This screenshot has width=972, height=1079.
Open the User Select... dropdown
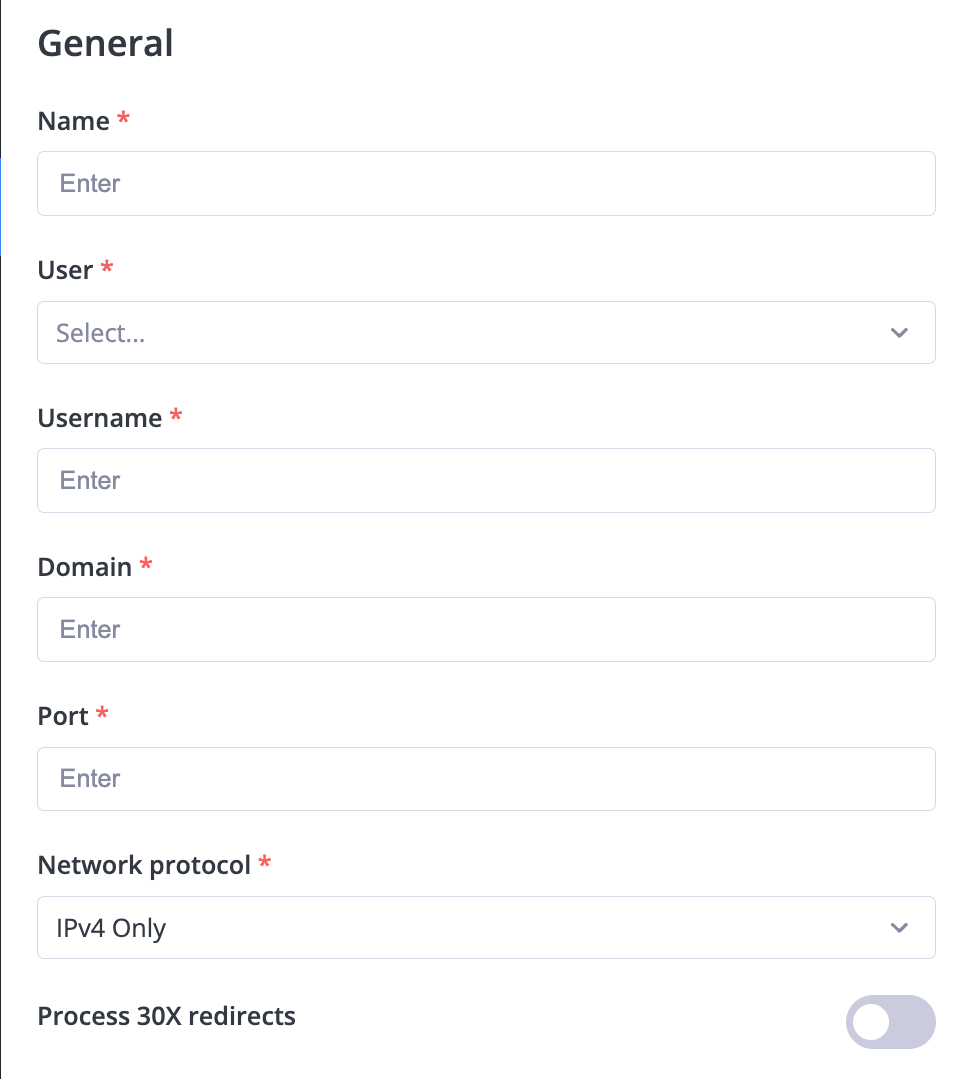[x=486, y=332]
